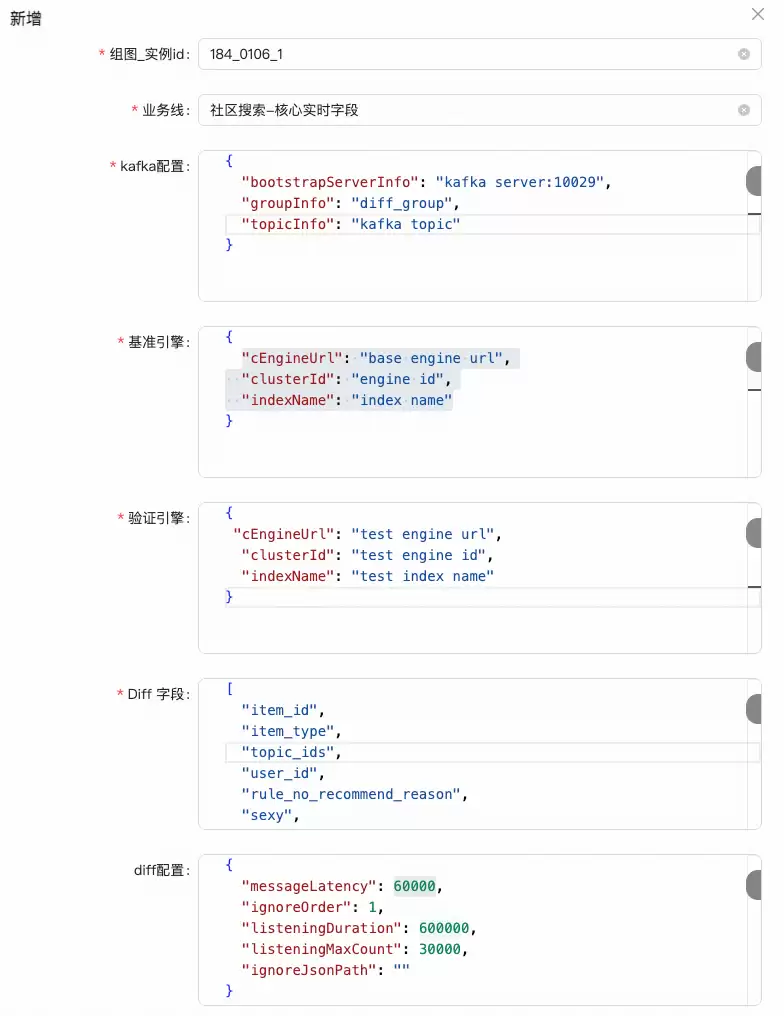
Task: Click the kafka配置 editor scrollbar handle
Action: (x=754, y=182)
